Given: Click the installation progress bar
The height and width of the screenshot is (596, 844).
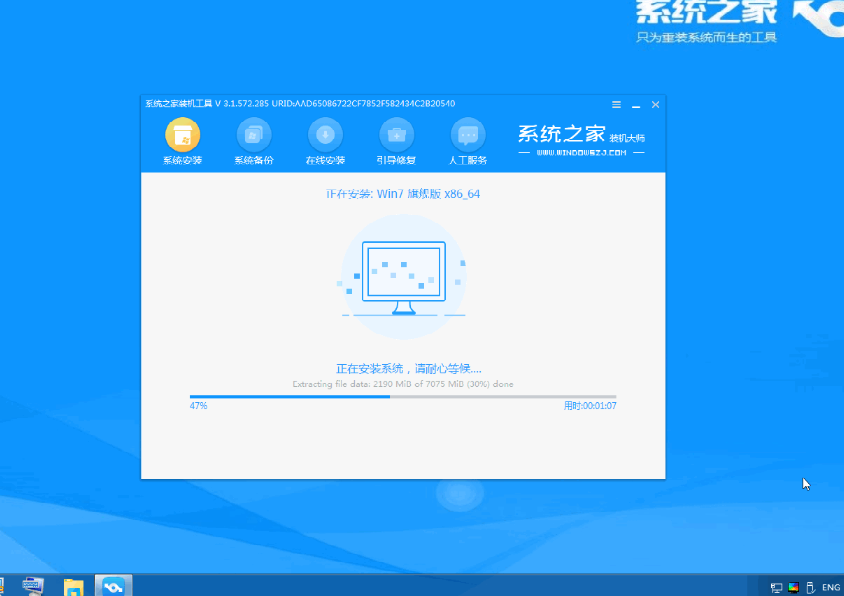Looking at the screenshot, I should click(x=403, y=397).
